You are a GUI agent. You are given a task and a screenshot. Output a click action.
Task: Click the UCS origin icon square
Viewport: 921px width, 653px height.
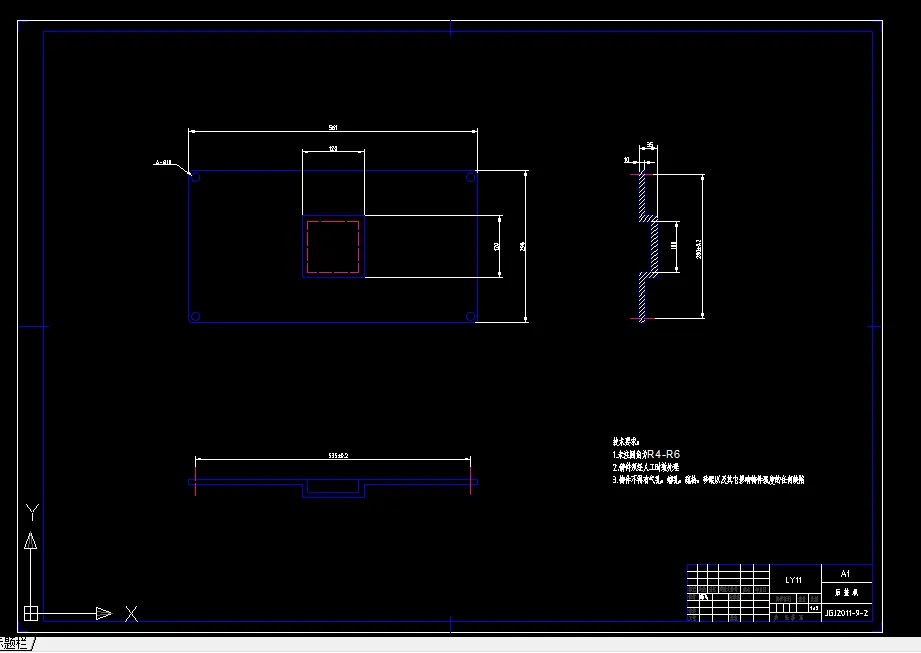point(31,613)
